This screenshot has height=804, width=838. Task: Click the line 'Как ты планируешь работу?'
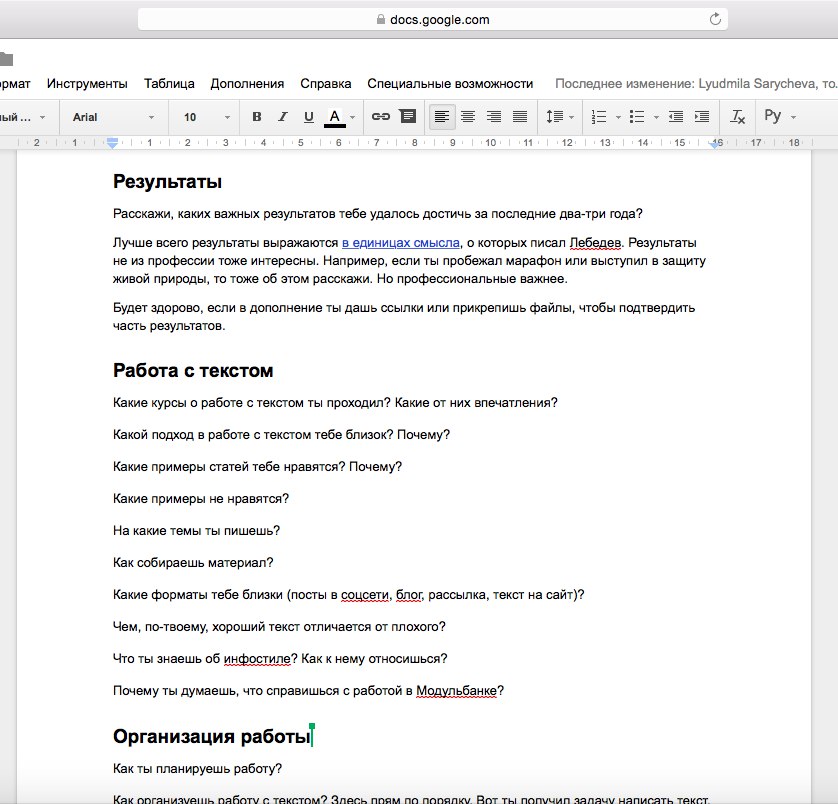coord(197,768)
